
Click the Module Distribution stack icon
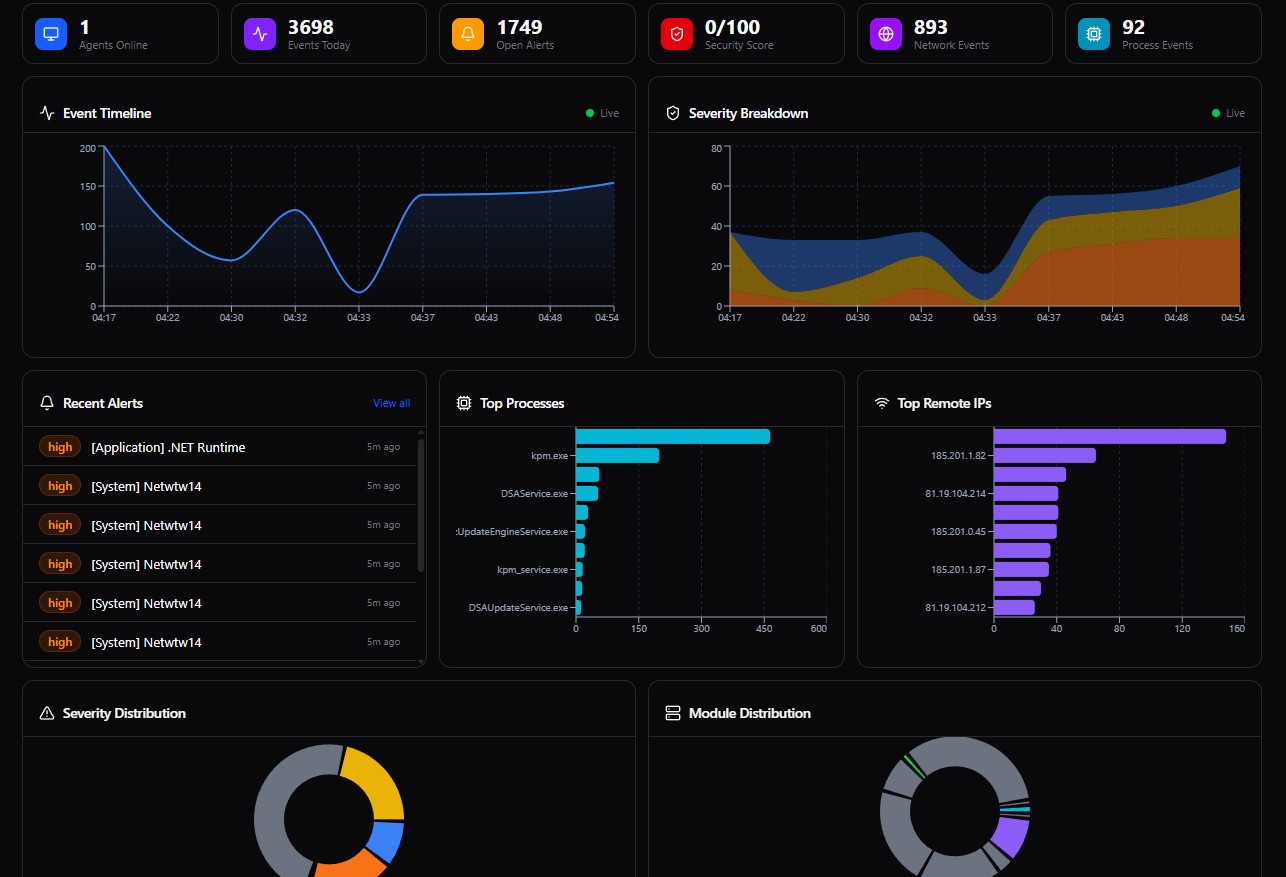(670, 712)
